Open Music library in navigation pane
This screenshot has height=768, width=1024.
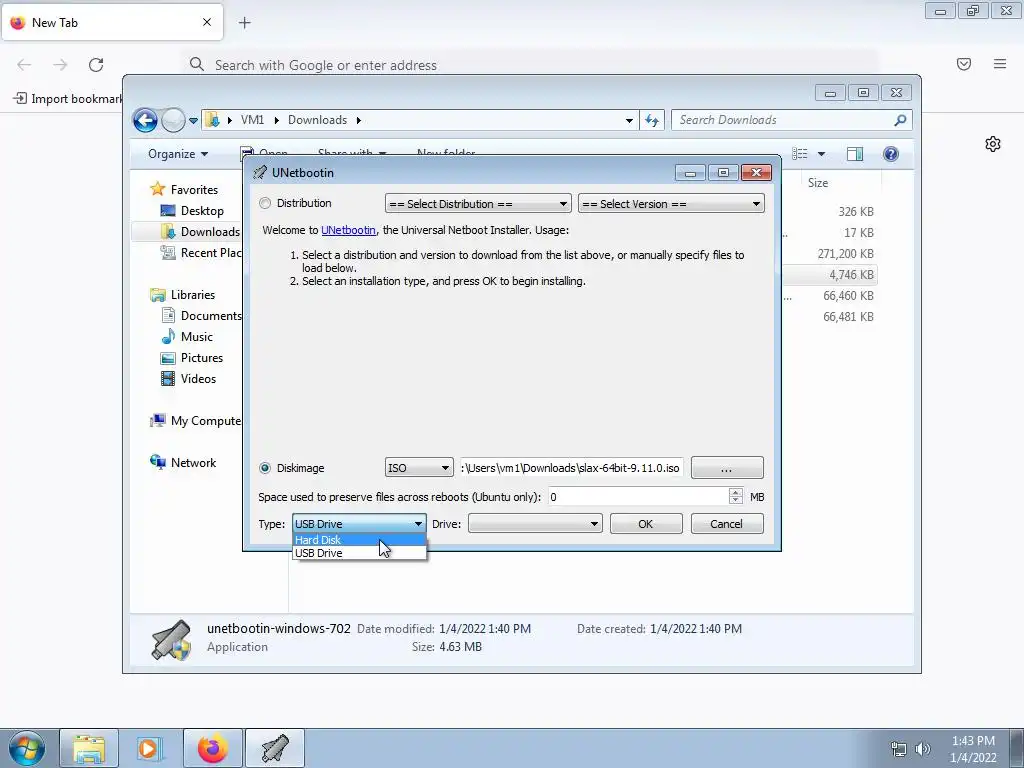point(196,337)
